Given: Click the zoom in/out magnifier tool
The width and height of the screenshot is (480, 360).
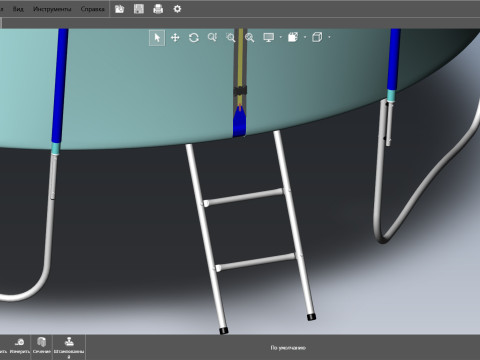Looking at the screenshot, I should coord(212,37).
